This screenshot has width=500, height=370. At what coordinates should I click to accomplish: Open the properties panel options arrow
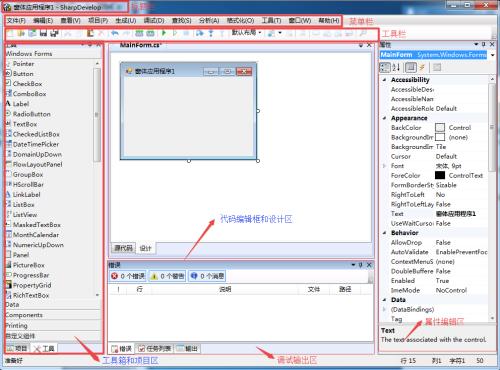(476, 45)
